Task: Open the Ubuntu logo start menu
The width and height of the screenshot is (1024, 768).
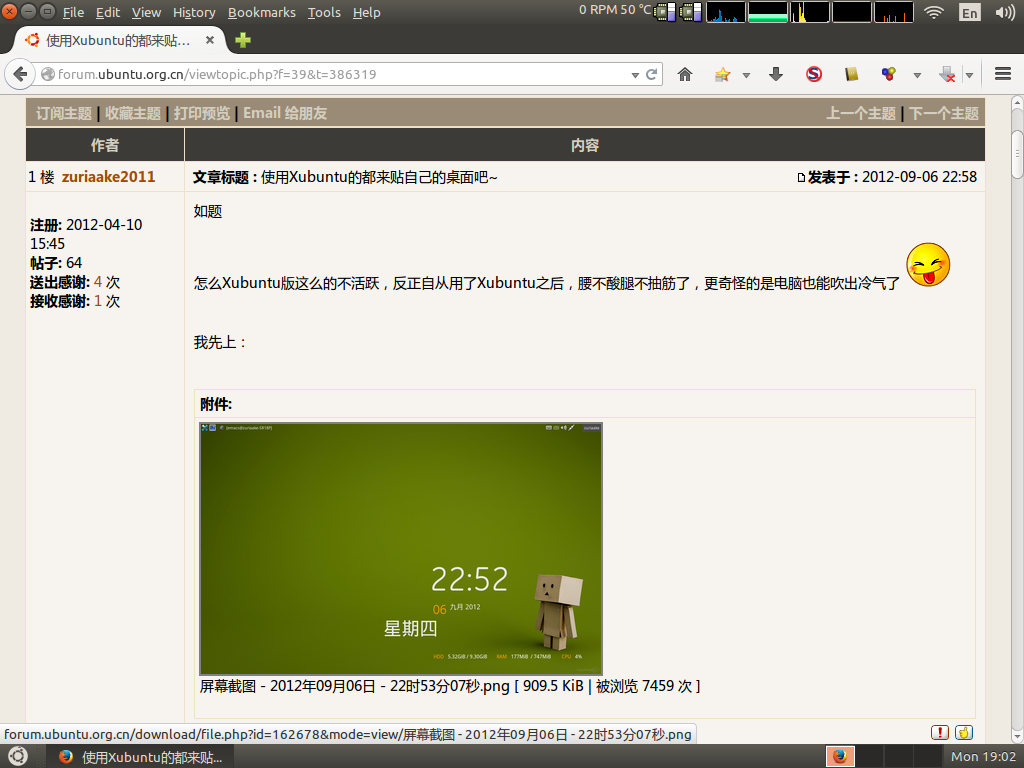Action: 18,756
